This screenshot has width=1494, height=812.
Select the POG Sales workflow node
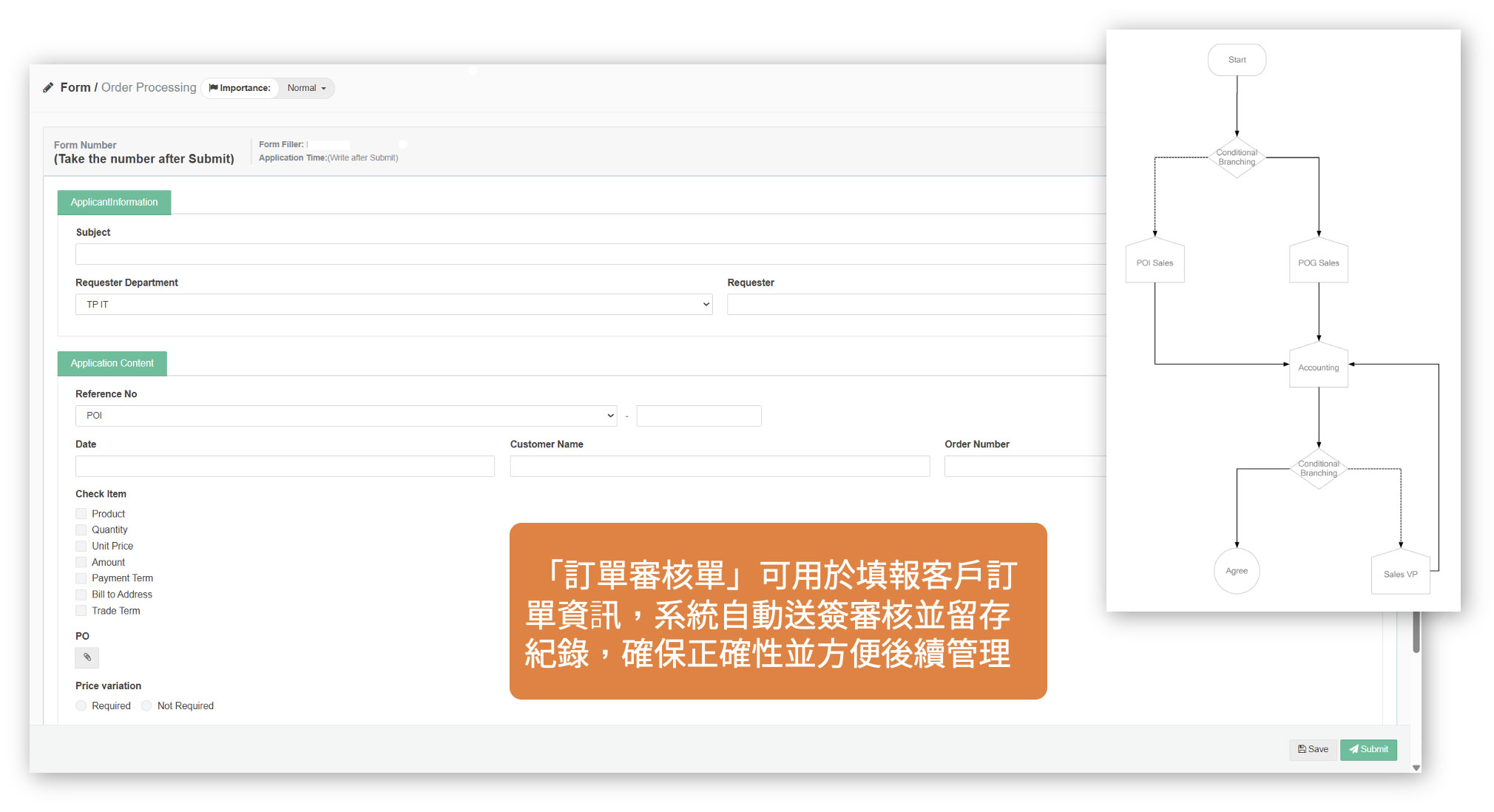coord(1318,263)
